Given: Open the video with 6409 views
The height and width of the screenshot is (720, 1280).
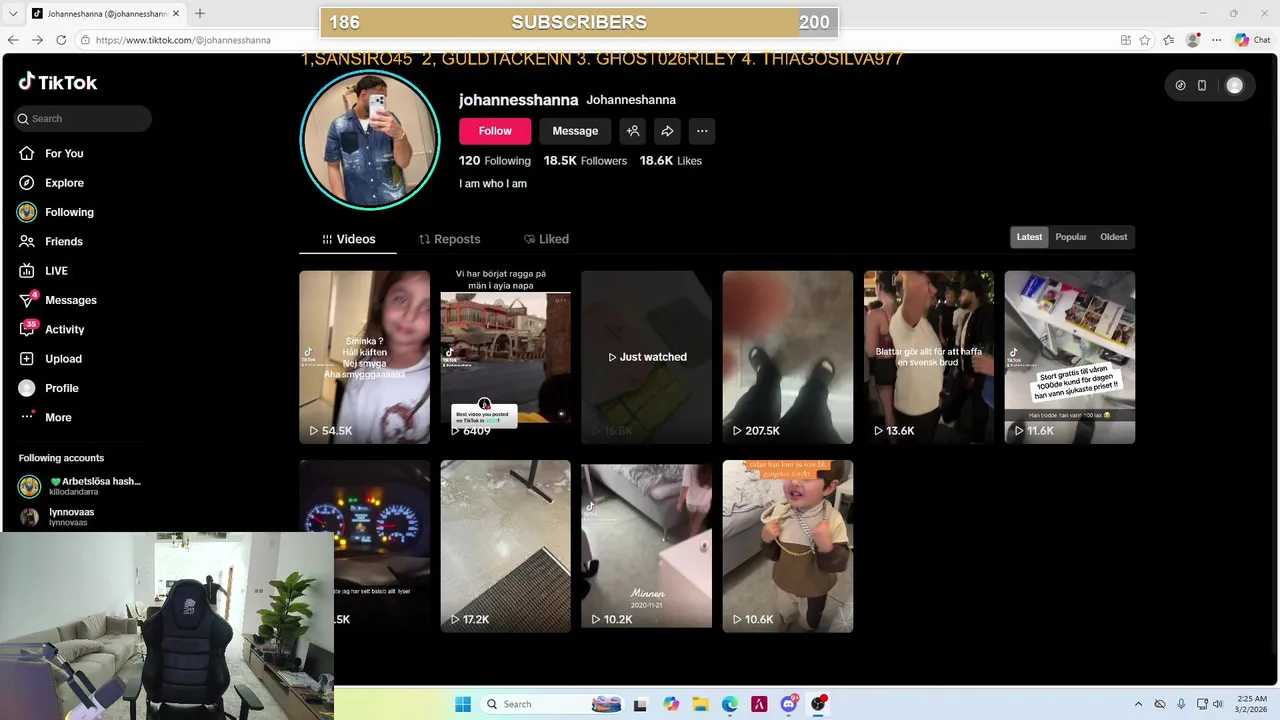Looking at the screenshot, I should click(x=505, y=357).
